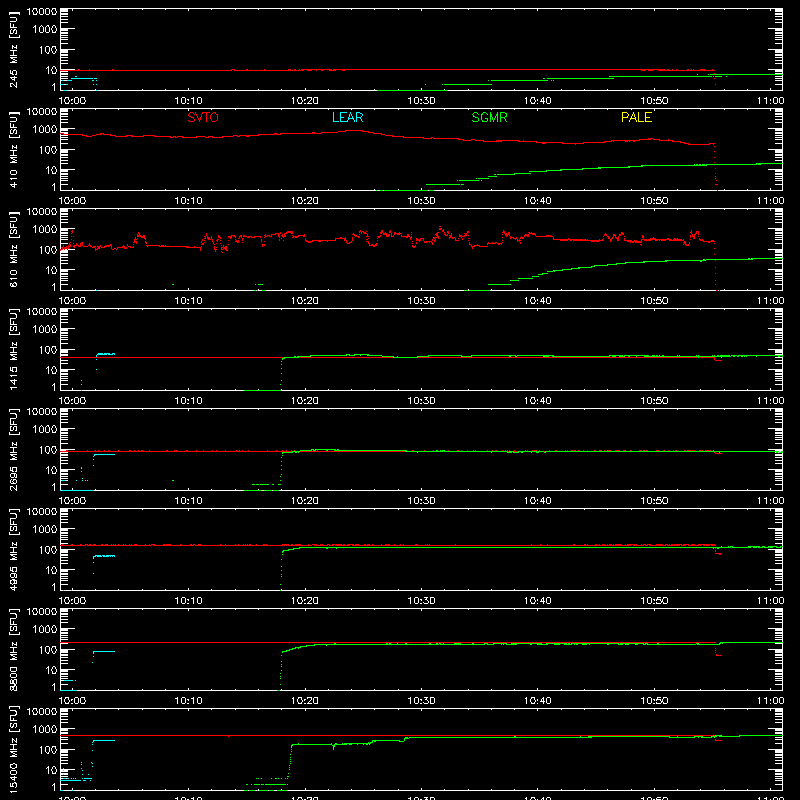
Task: Select the 4995 MHz [SFU] axis title
Action: [14, 549]
